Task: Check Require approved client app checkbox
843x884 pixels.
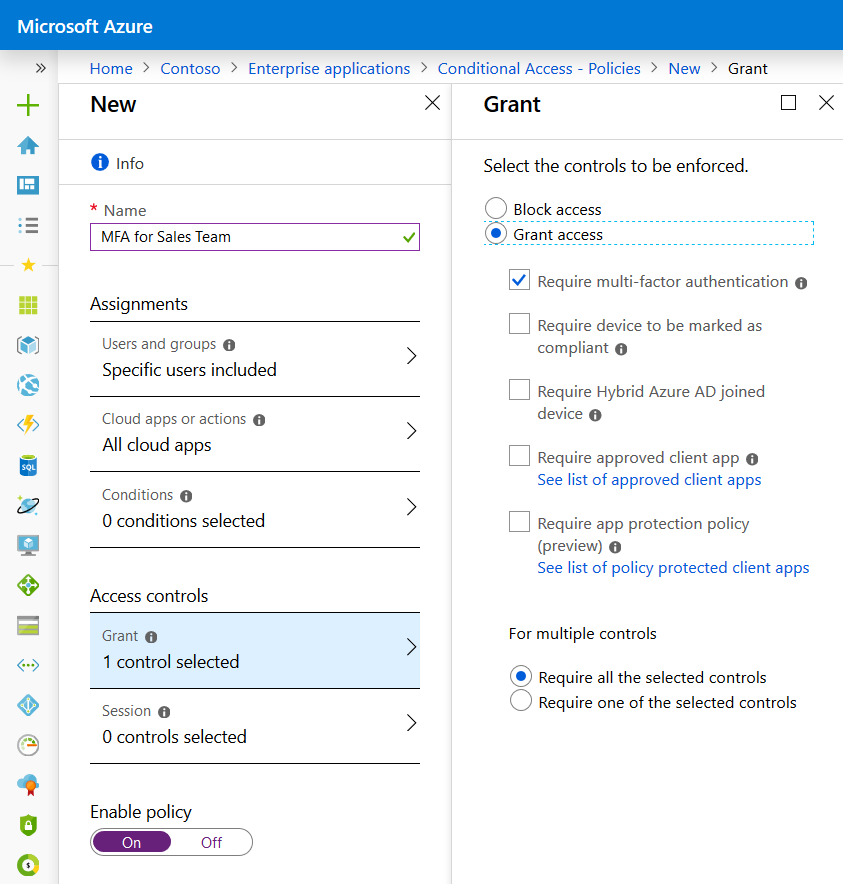Action: (x=519, y=456)
